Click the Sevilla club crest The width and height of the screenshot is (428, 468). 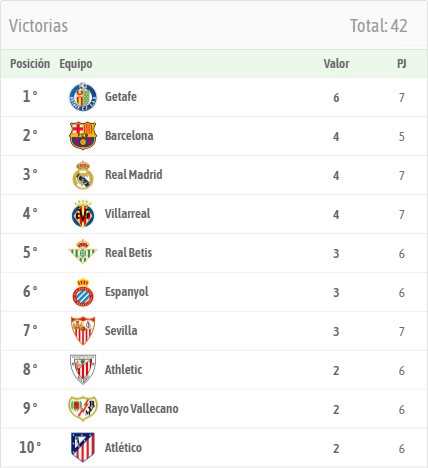(x=83, y=331)
